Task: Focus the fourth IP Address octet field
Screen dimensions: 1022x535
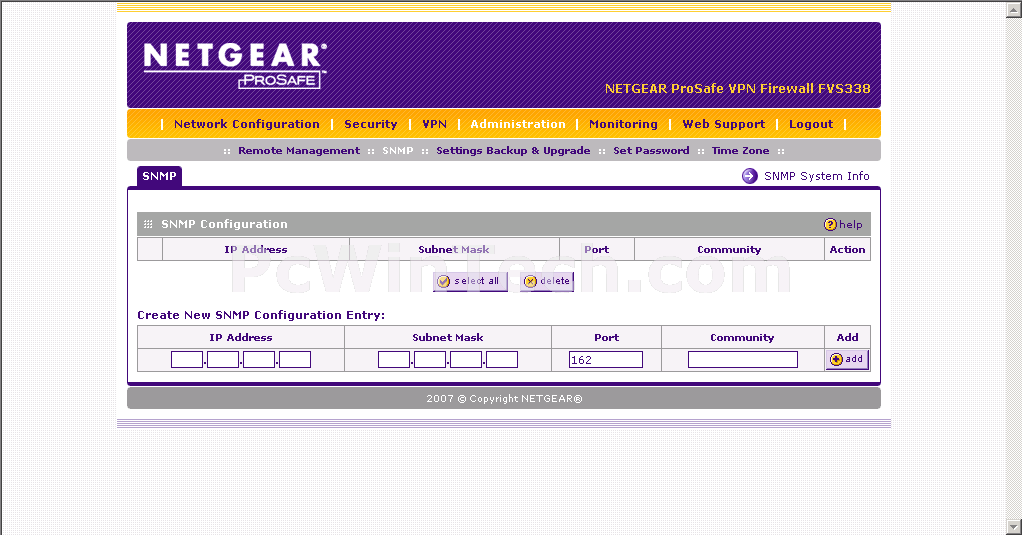Action: click(295, 360)
